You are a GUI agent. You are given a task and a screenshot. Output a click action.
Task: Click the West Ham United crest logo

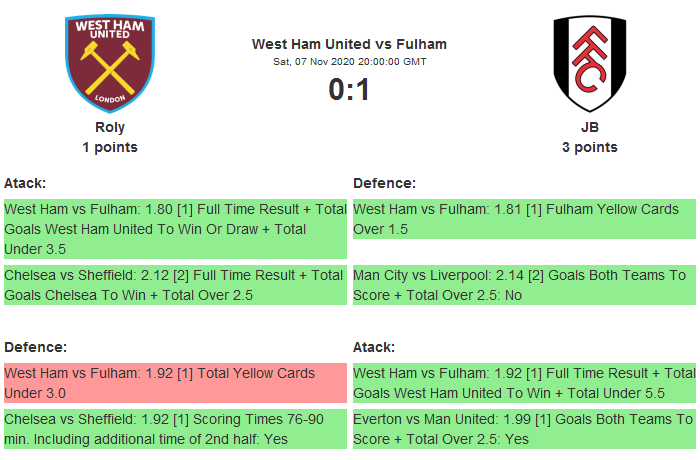[x=110, y=63]
